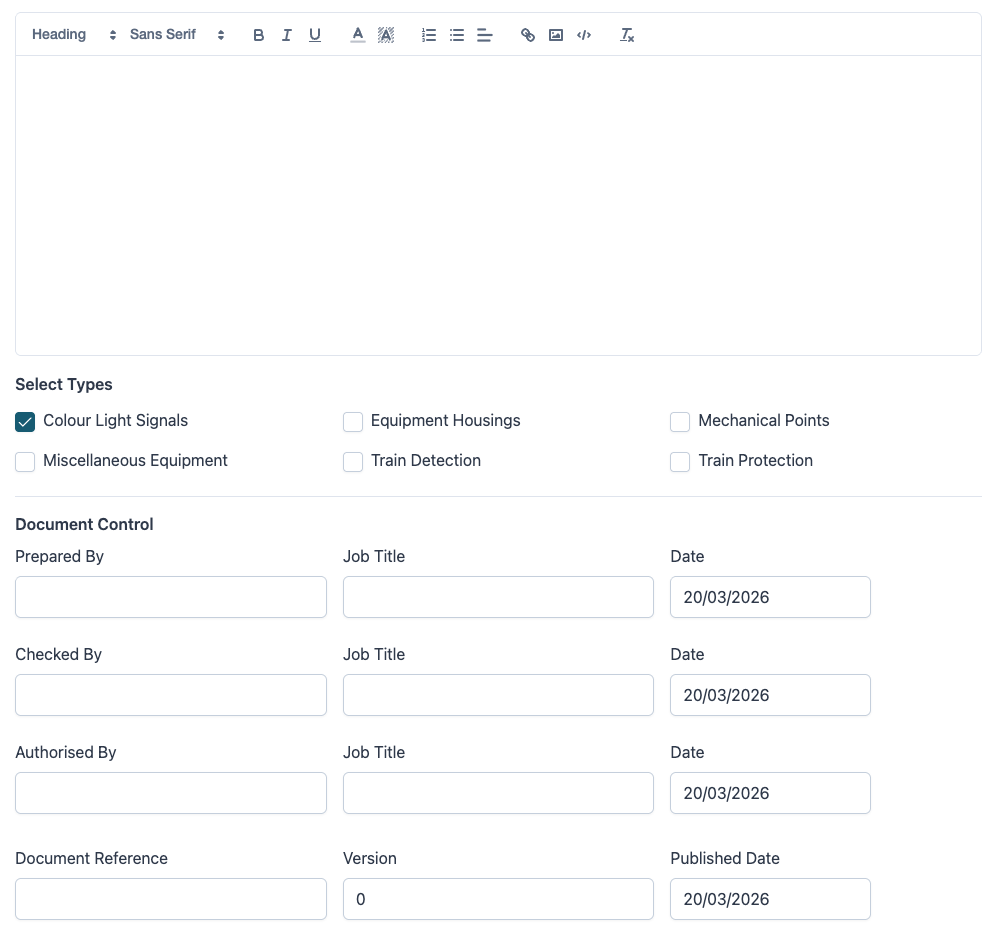Click the Published Date field

click(770, 899)
